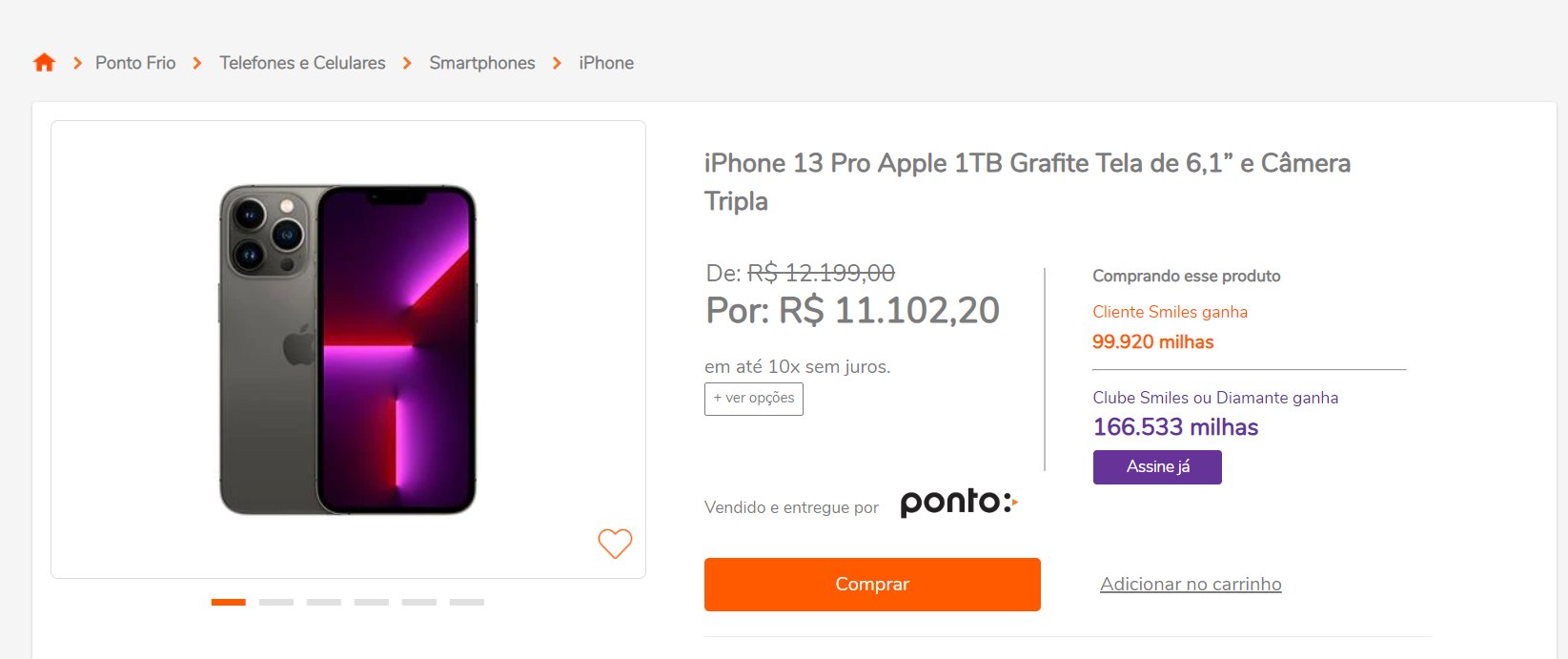Viewport: 1568px width, 659px height.
Task: Click the orange Comprar button
Action: pyautogui.click(x=872, y=585)
